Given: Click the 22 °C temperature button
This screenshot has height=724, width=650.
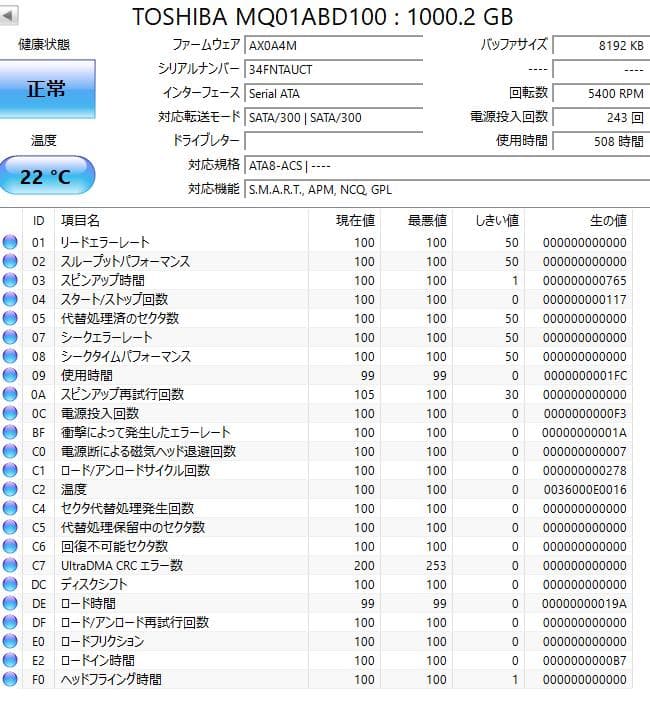Looking at the screenshot, I should (x=47, y=176).
